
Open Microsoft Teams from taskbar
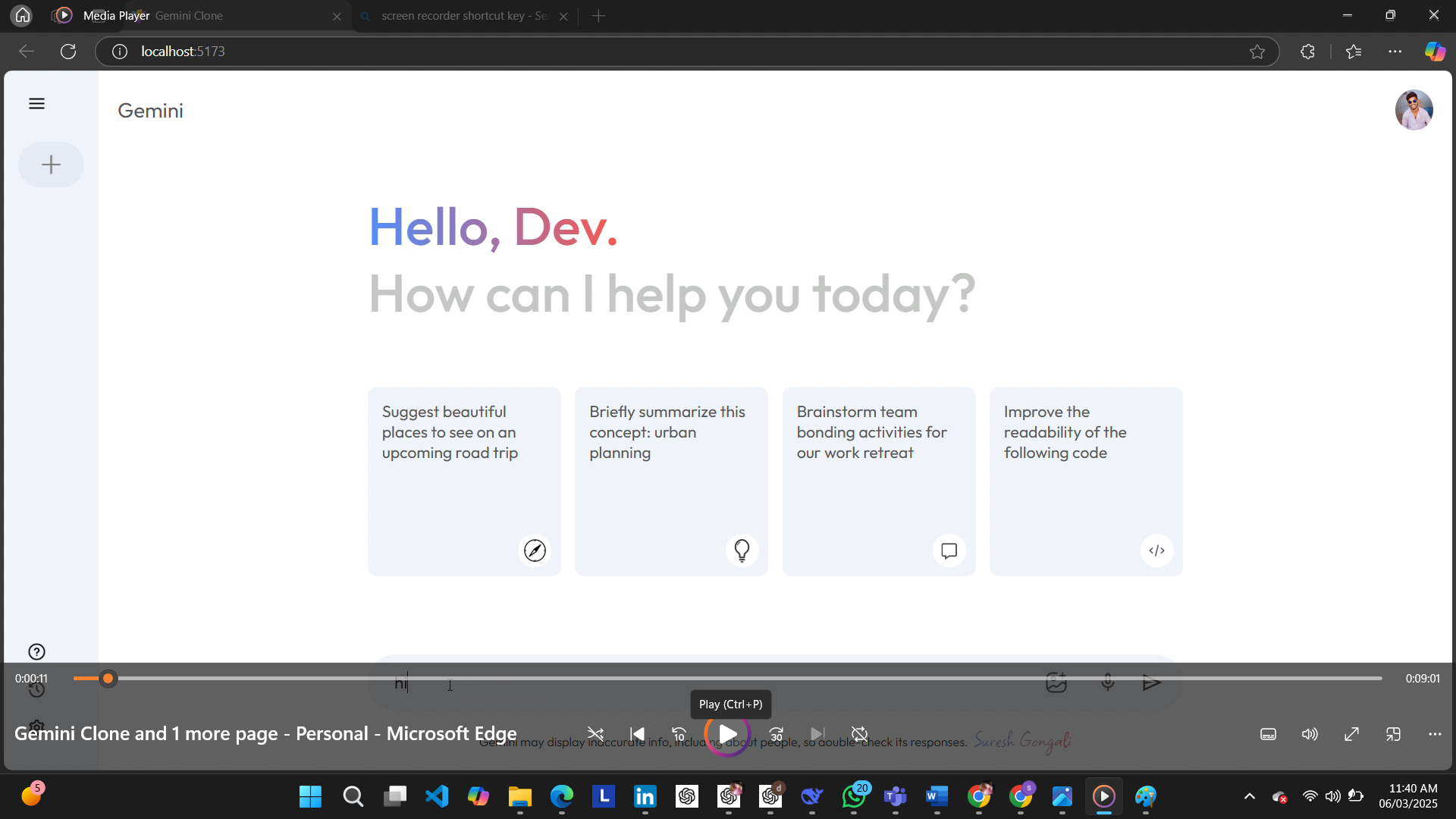[896, 796]
